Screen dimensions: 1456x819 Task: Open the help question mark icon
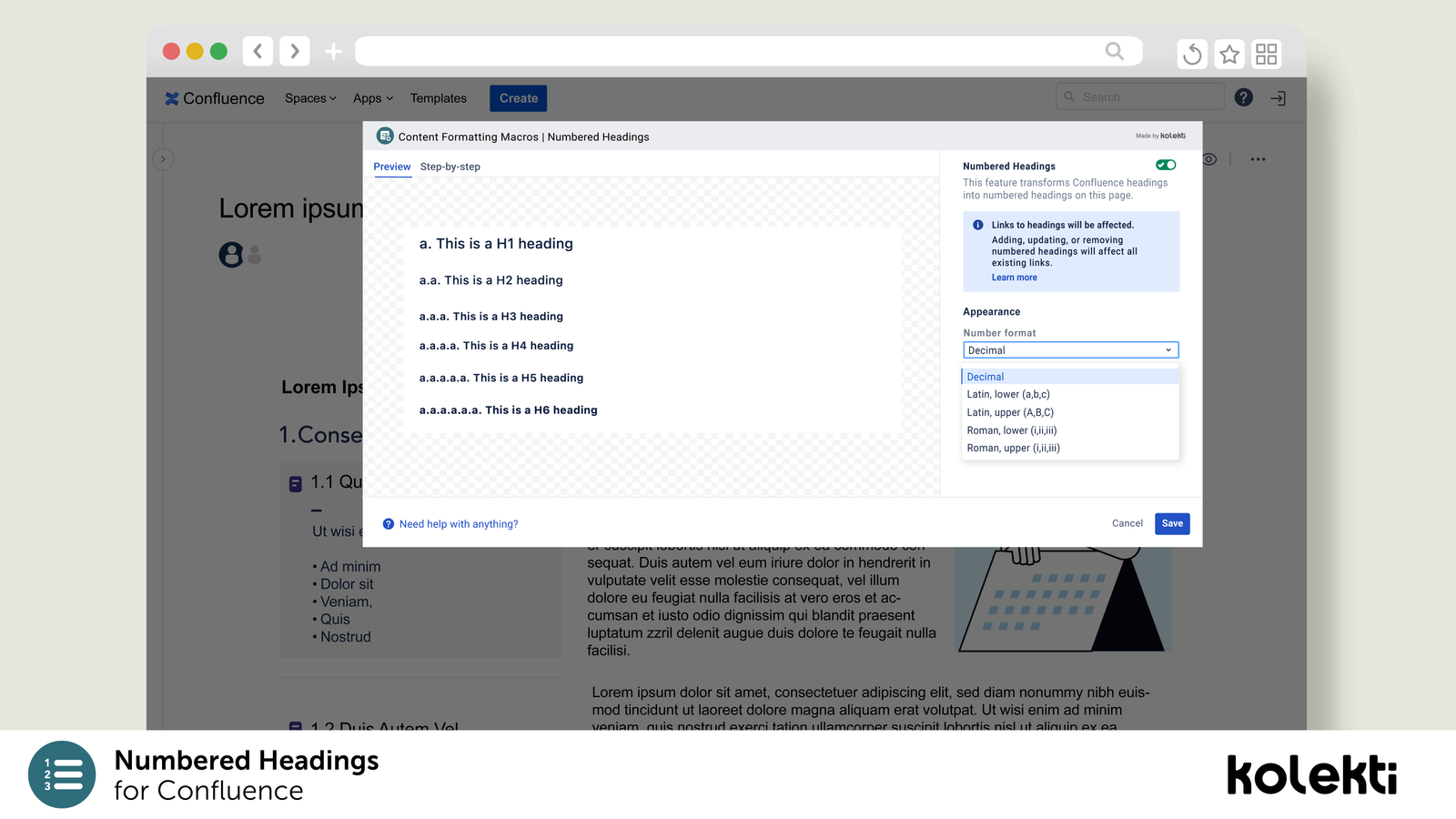tap(1244, 97)
